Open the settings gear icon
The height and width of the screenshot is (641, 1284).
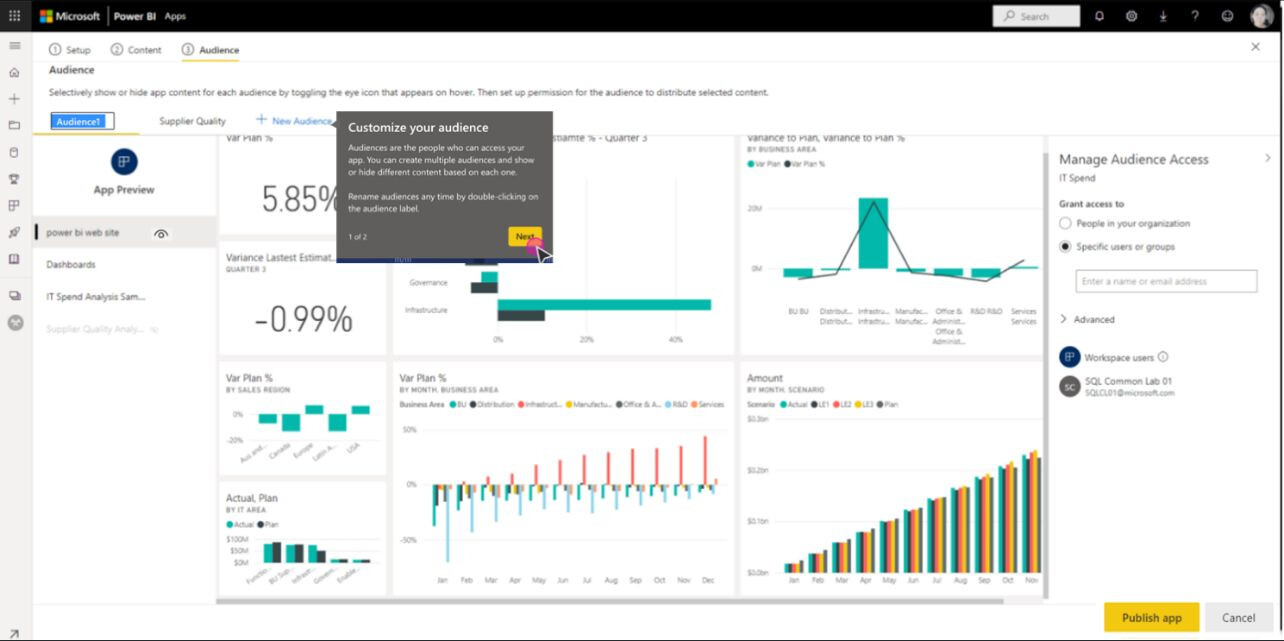click(x=1131, y=16)
